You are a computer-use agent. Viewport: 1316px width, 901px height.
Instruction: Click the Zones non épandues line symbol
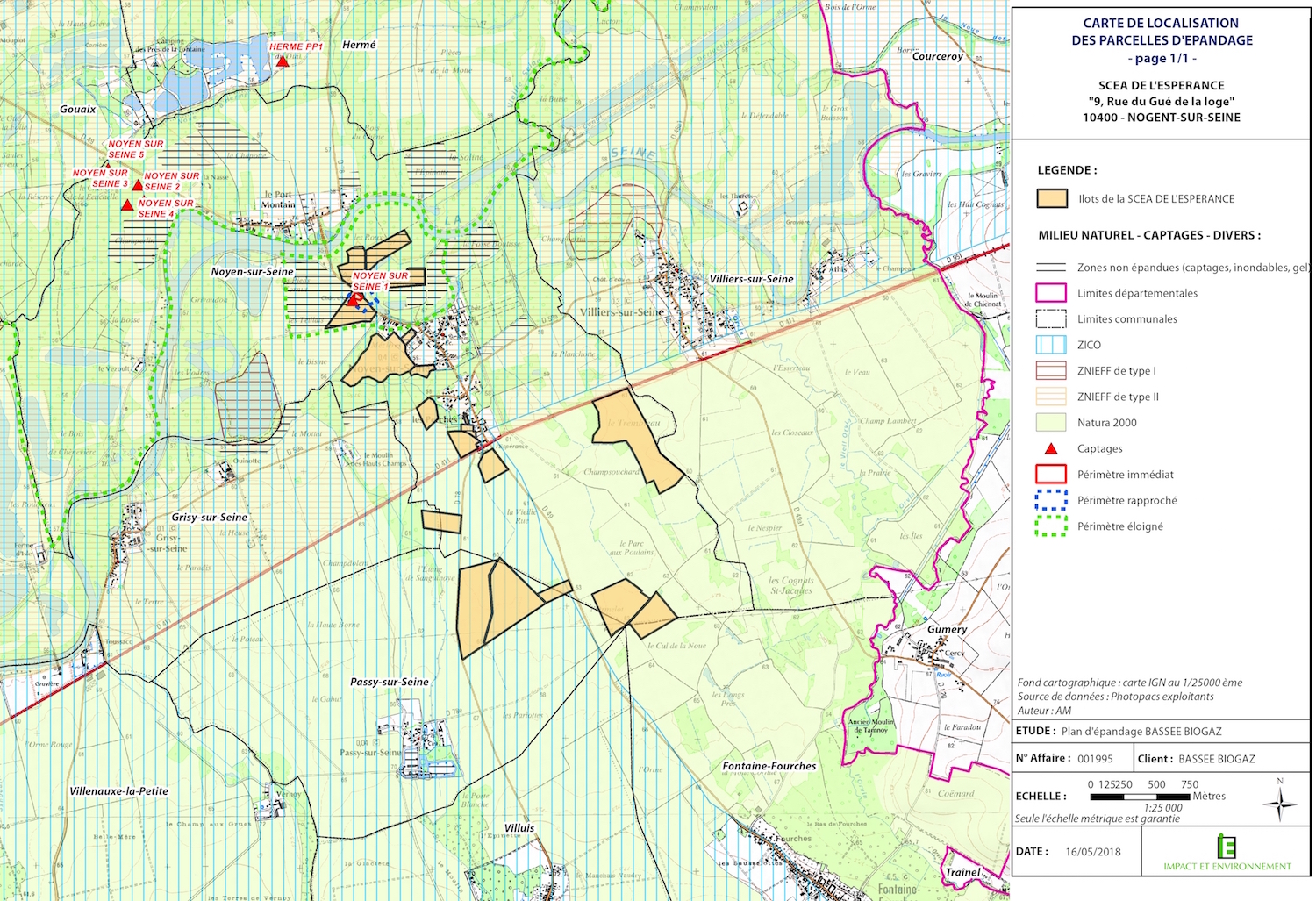pyautogui.click(x=1051, y=268)
